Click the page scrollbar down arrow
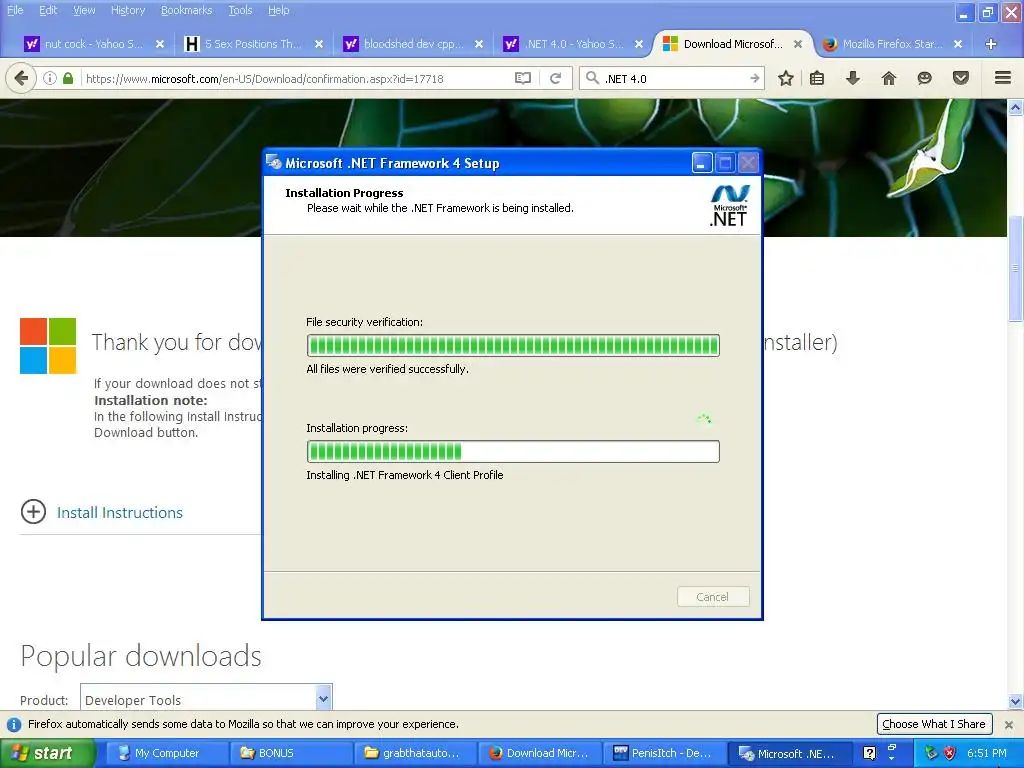The image size is (1024, 768). tap(1015, 702)
